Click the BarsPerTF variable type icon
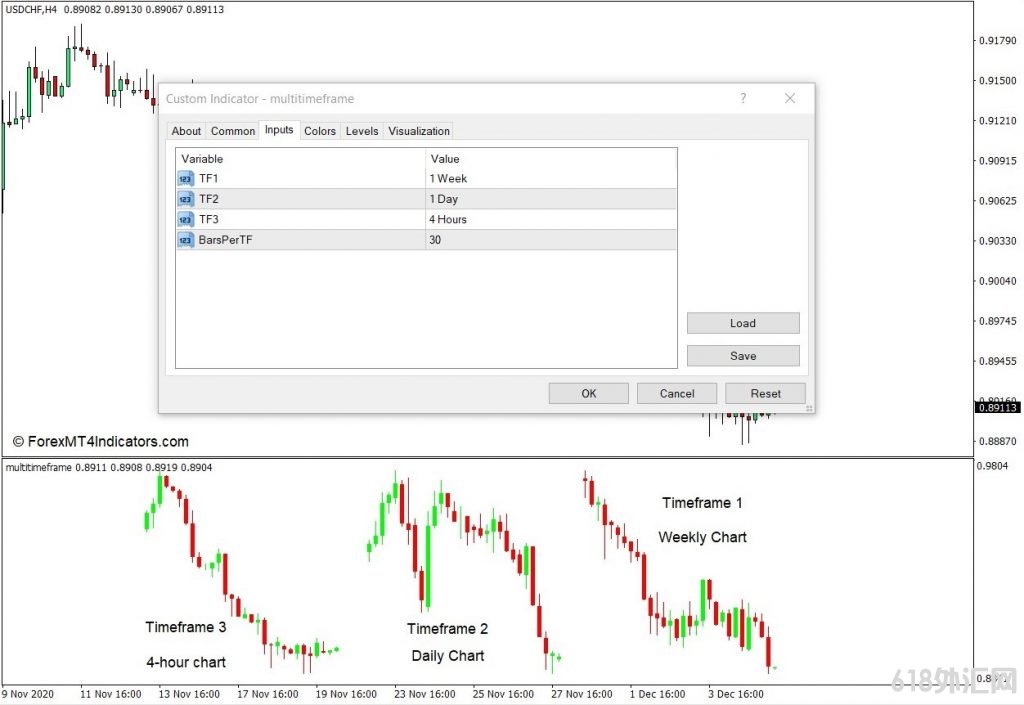The width and height of the screenshot is (1024, 705). coord(186,240)
